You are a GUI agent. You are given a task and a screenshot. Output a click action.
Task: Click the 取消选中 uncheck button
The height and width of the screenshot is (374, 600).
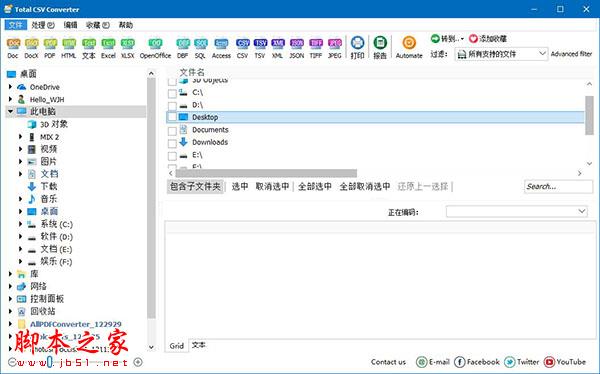272,186
